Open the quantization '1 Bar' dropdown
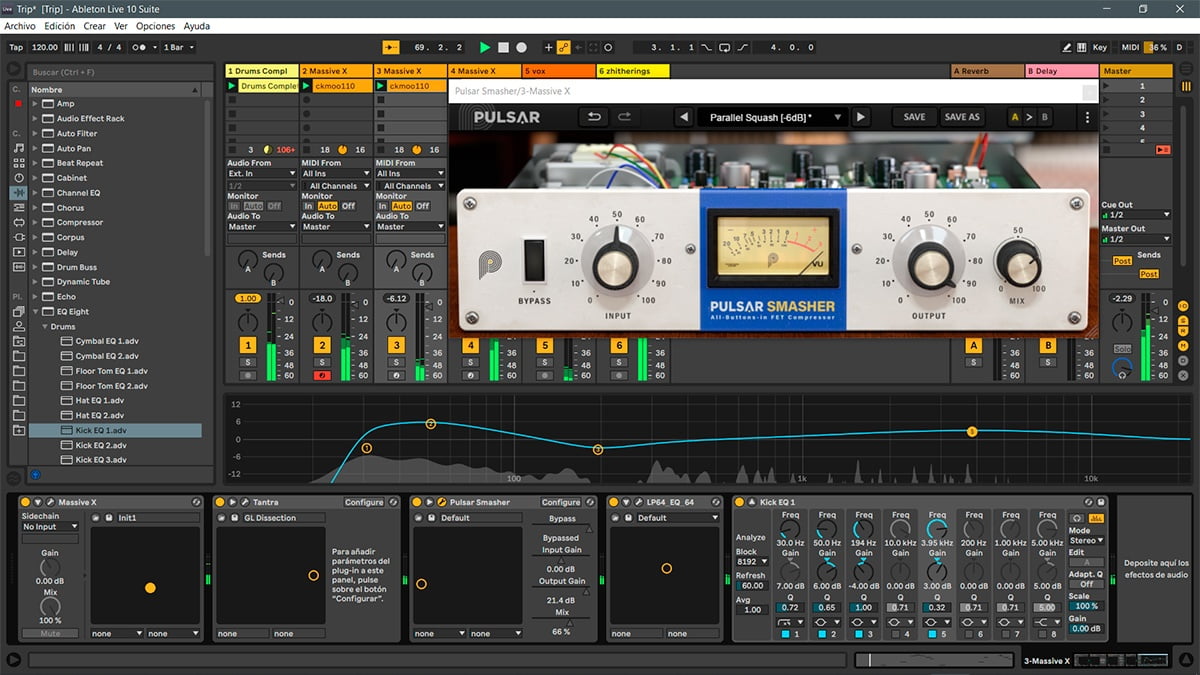 pos(178,47)
